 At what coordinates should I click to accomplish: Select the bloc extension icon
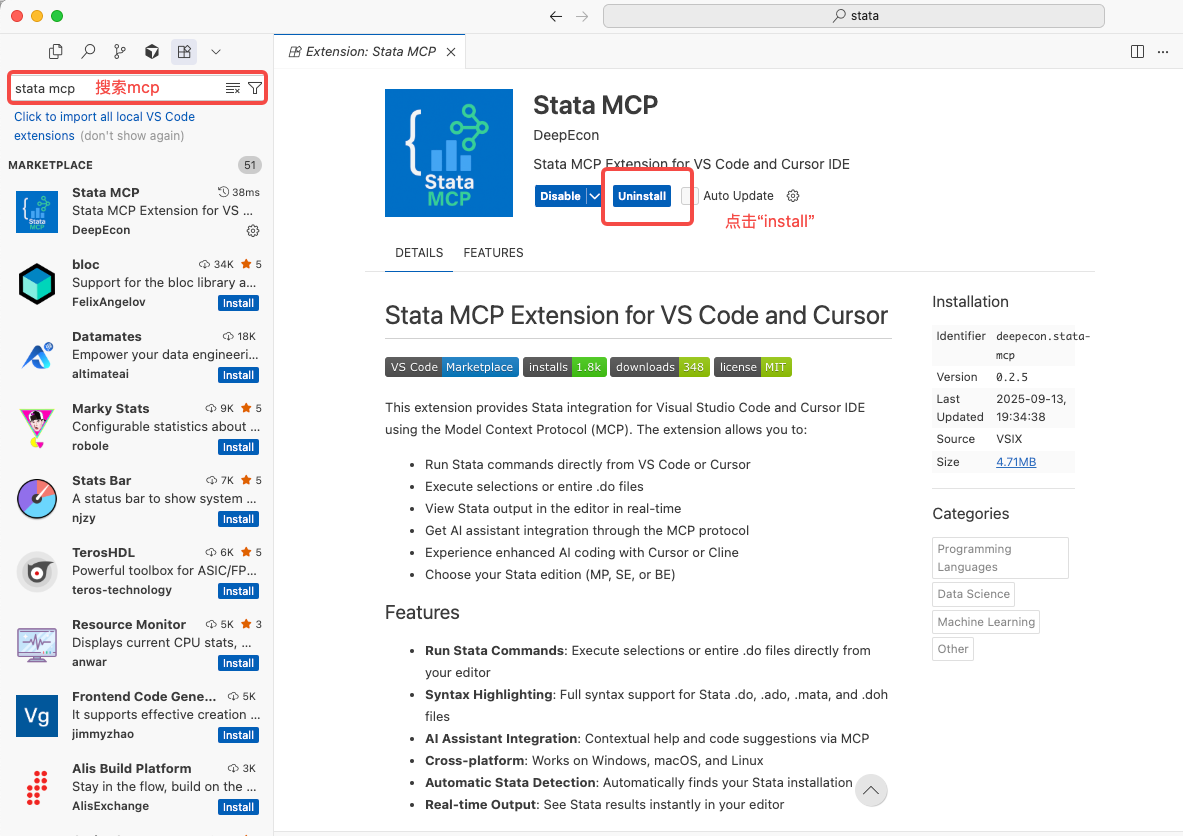point(37,284)
